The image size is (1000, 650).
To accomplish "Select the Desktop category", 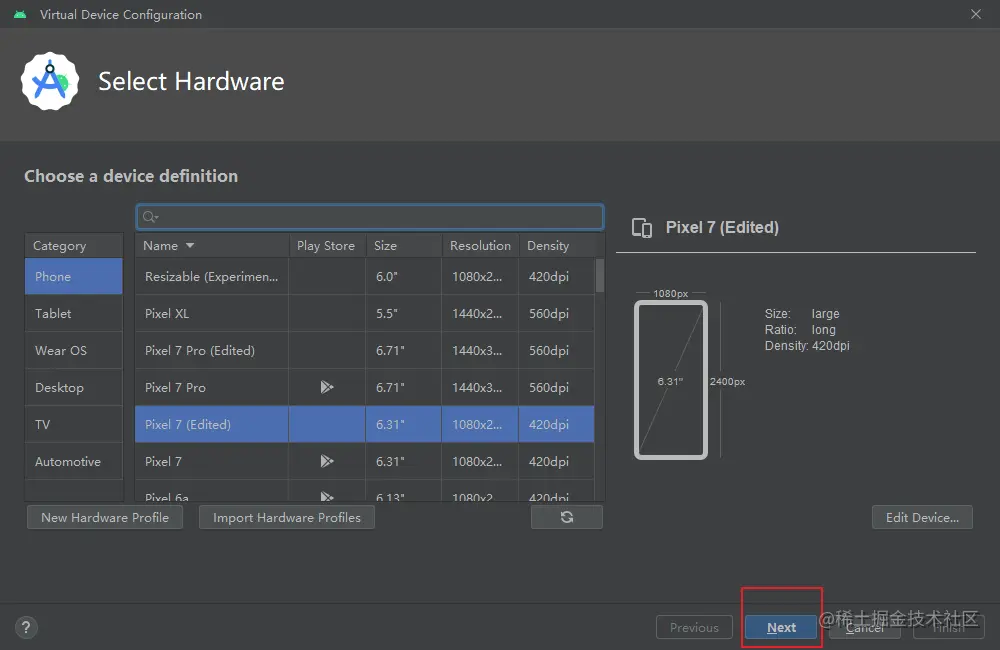I will pos(73,387).
